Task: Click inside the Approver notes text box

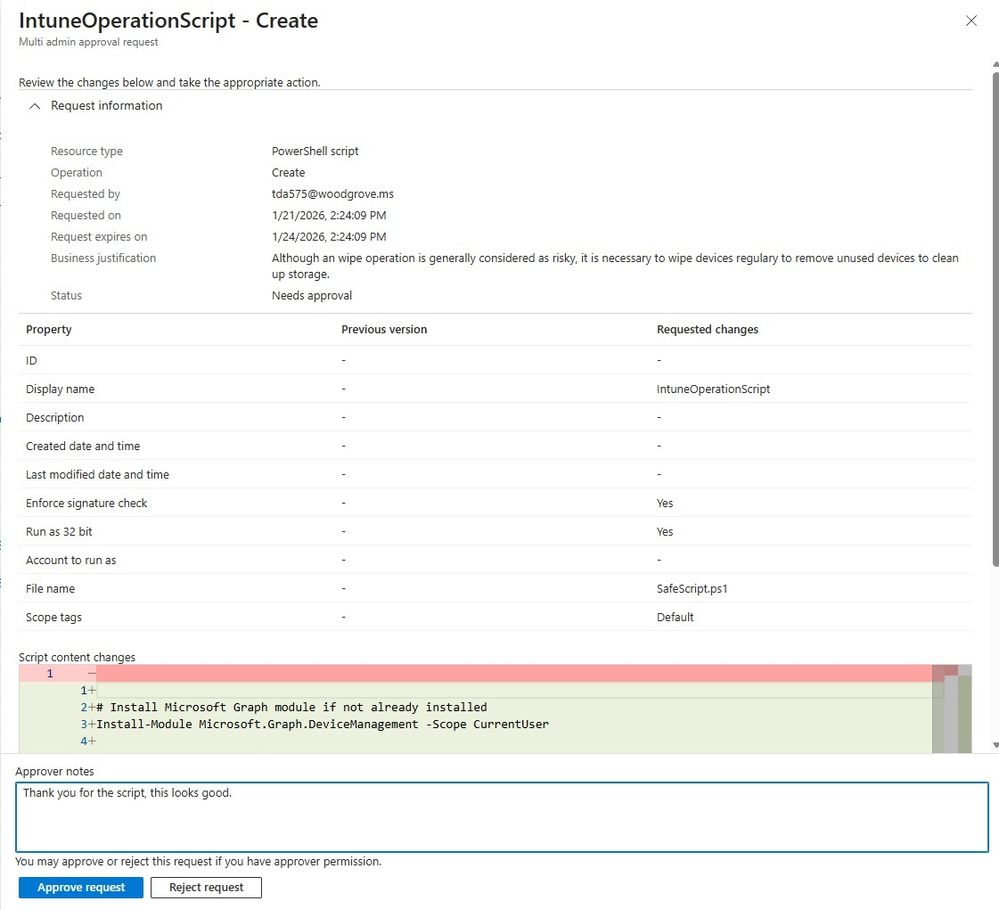Action: 501,817
